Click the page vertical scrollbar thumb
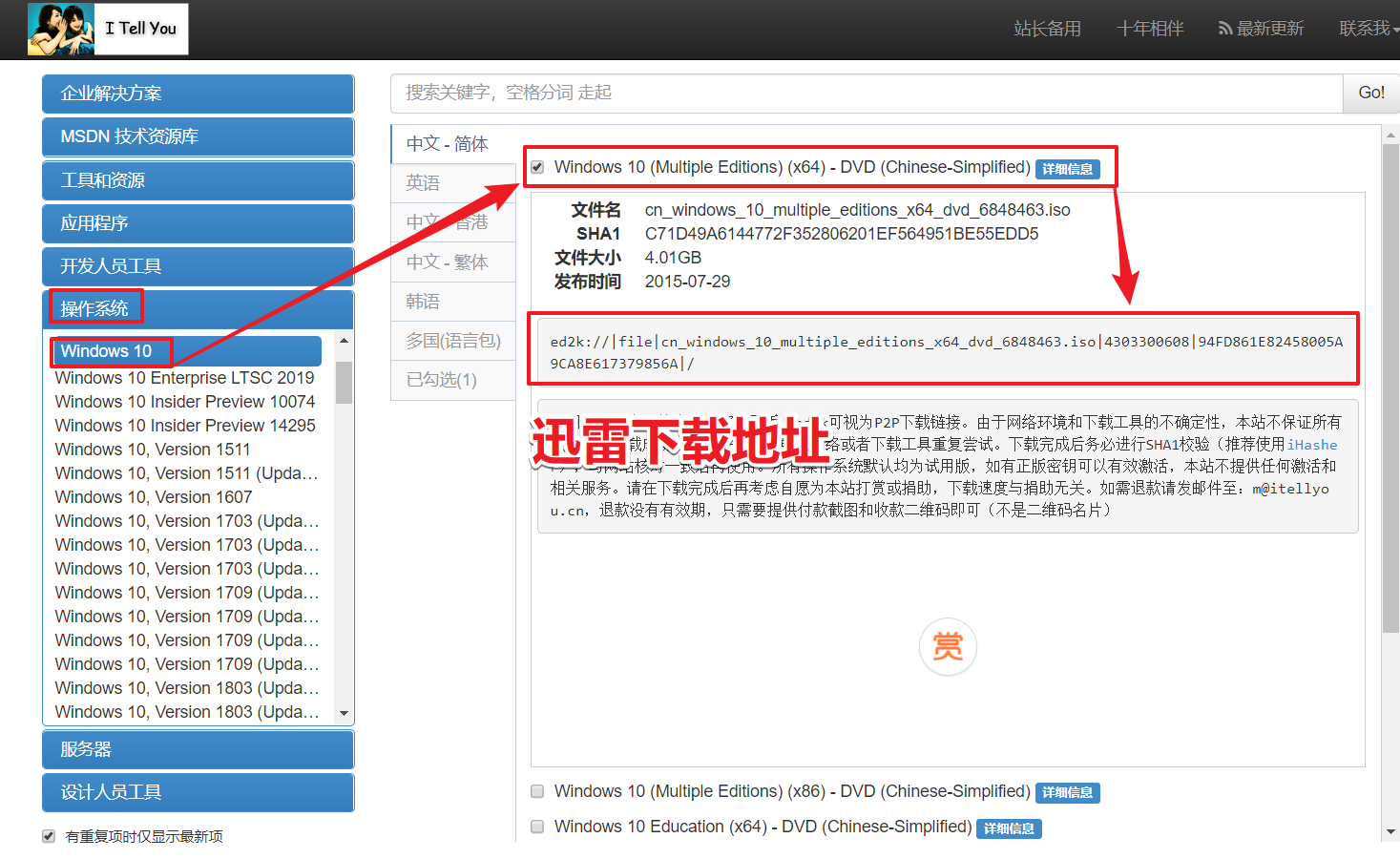 click(x=1390, y=388)
